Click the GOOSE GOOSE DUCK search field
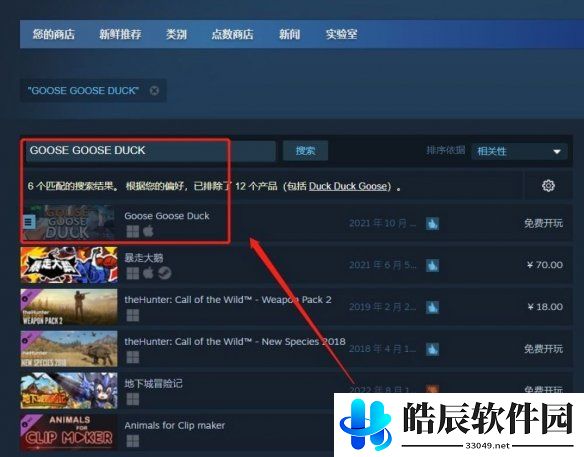Viewport: 584px width, 457px height. [x=150, y=150]
